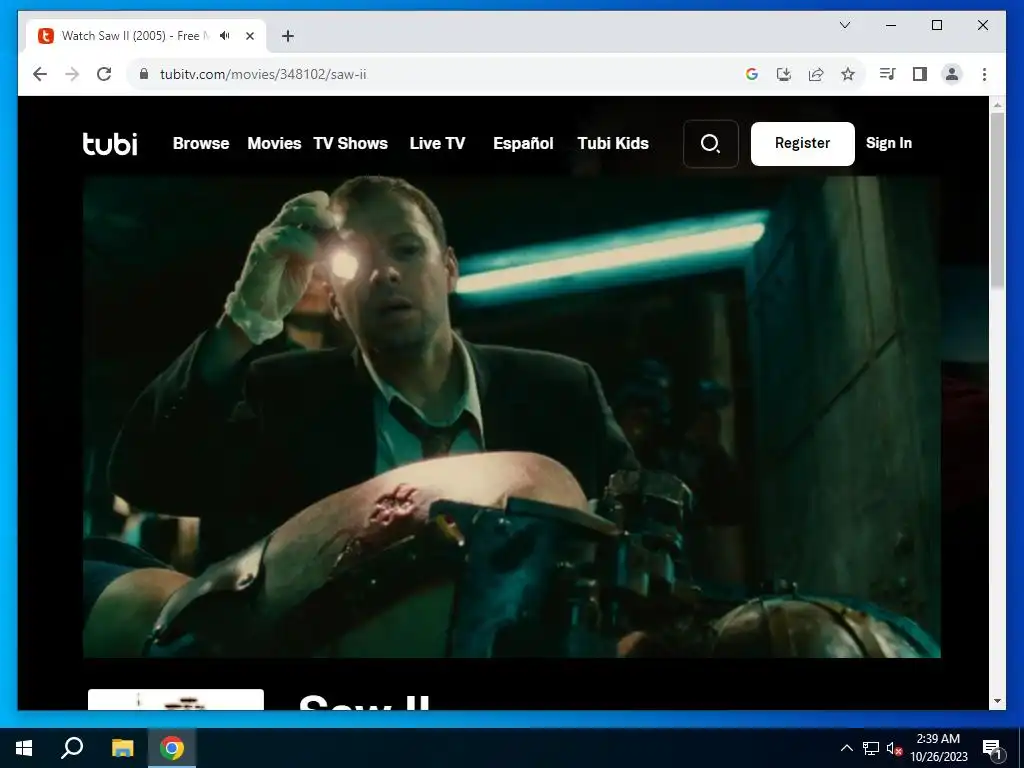Image resolution: width=1024 pixels, height=768 pixels.
Task: Click the network icon in system tray
Action: pyautogui.click(x=871, y=748)
